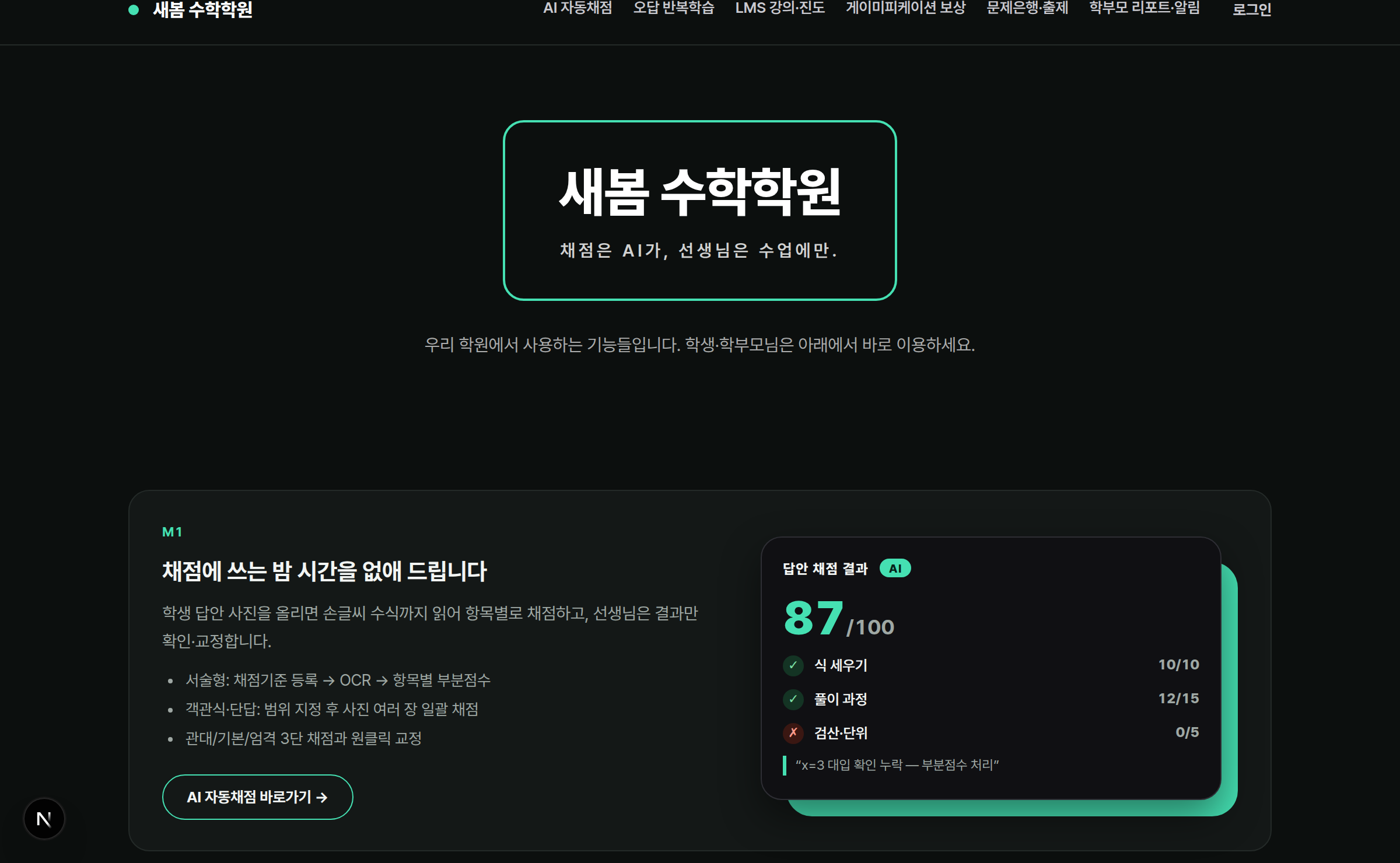Viewport: 1400px width, 863px height.
Task: Click the intro text 우리 학원에서 사용하는 기능들입니다
Action: (x=552, y=345)
